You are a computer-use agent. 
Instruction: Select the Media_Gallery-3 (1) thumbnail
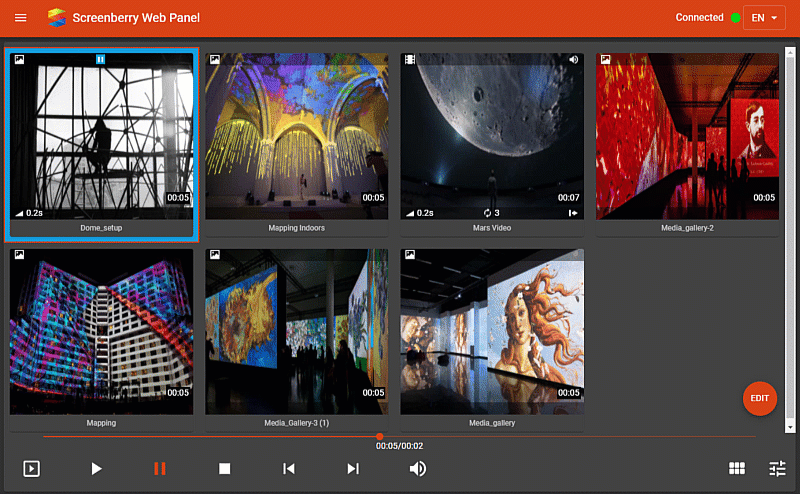(296, 332)
